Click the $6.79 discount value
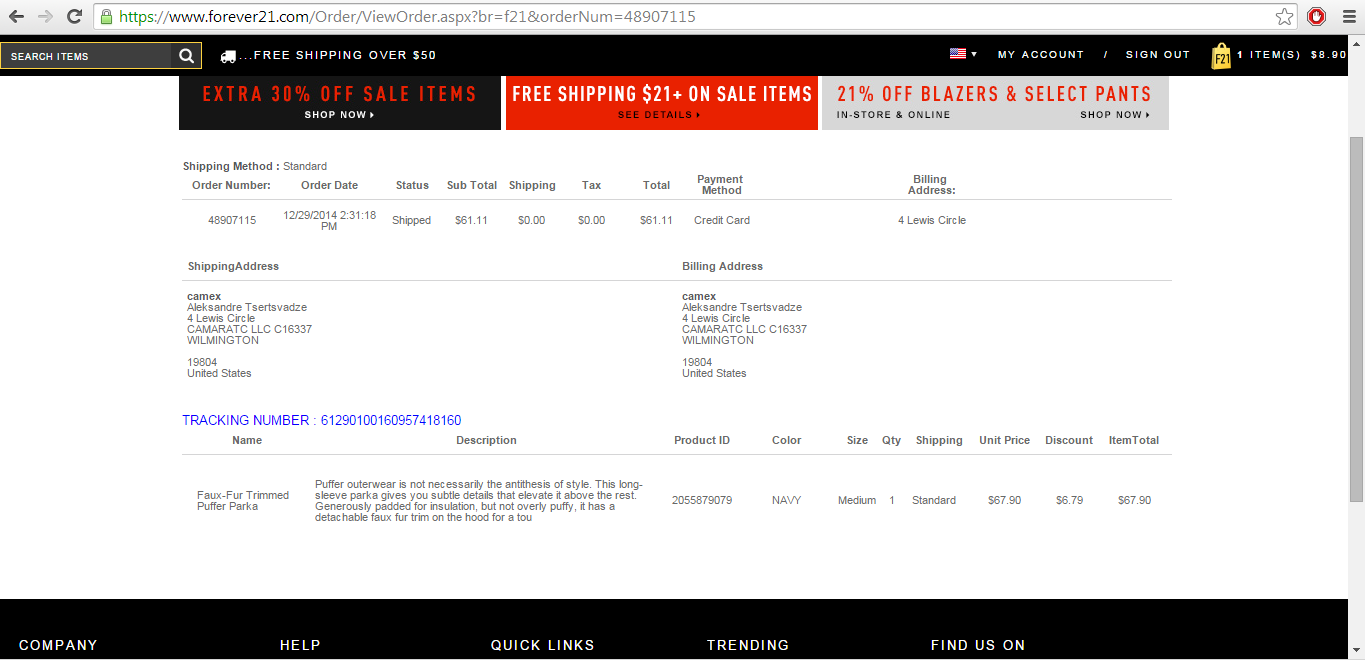This screenshot has height=660, width=1366. [1069, 500]
